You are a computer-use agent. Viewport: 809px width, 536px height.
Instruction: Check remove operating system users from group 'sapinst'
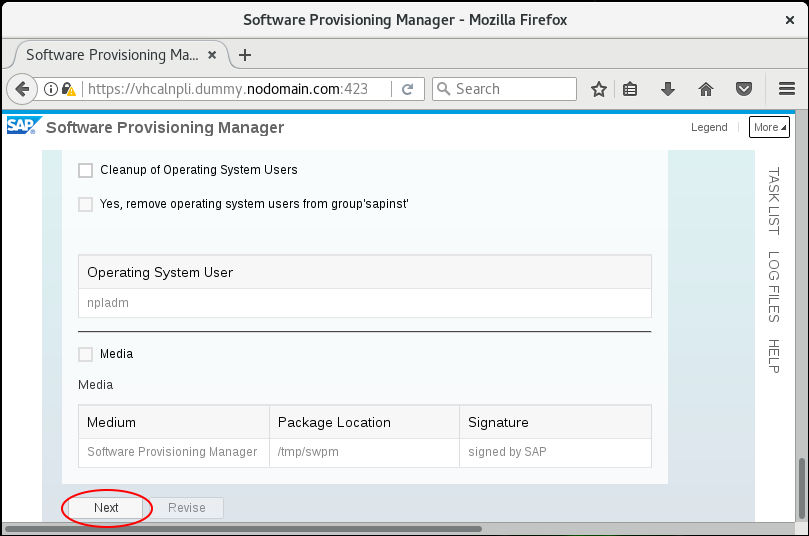tap(86, 204)
